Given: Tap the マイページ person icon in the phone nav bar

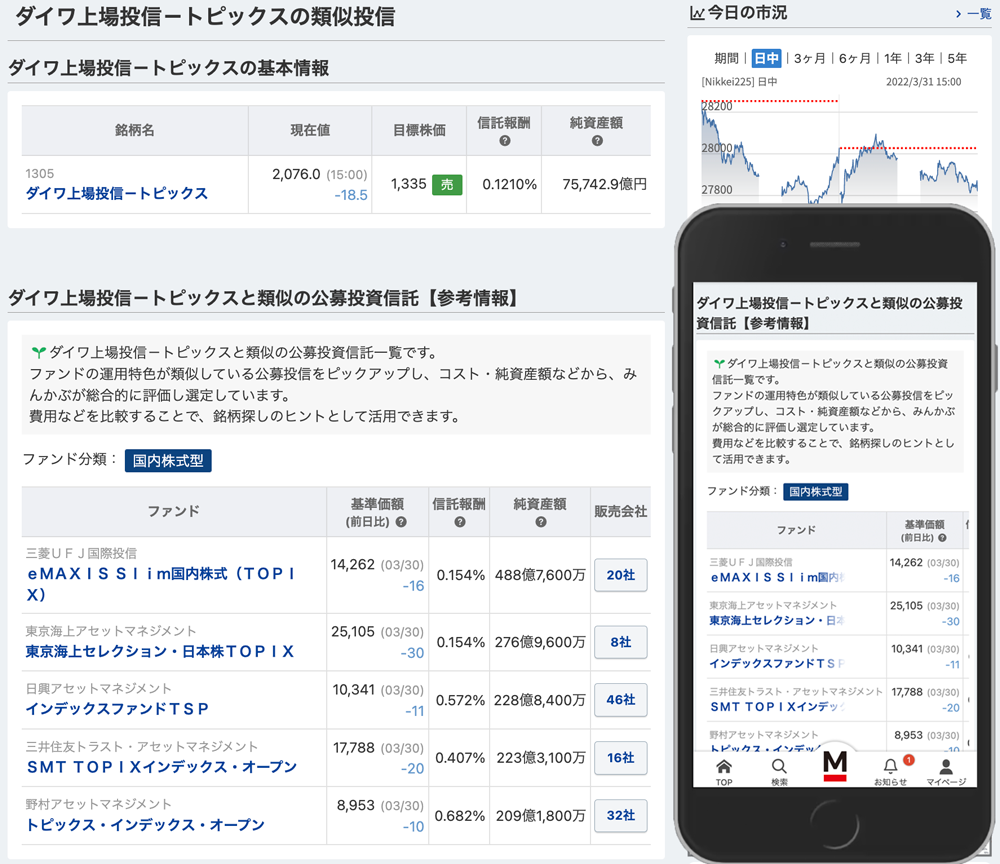Looking at the screenshot, I should [946, 766].
